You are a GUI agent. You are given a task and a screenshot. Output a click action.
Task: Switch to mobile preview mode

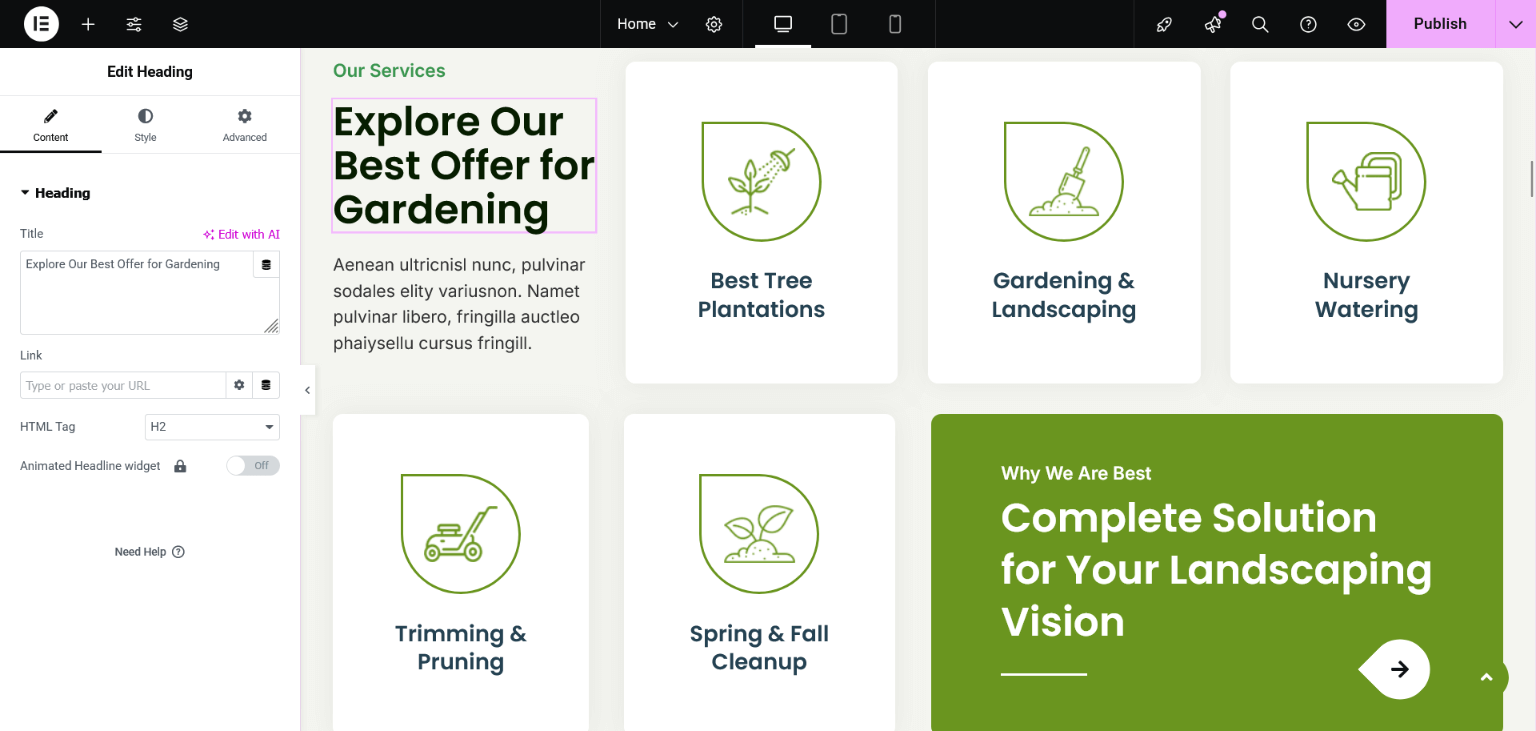tap(895, 24)
